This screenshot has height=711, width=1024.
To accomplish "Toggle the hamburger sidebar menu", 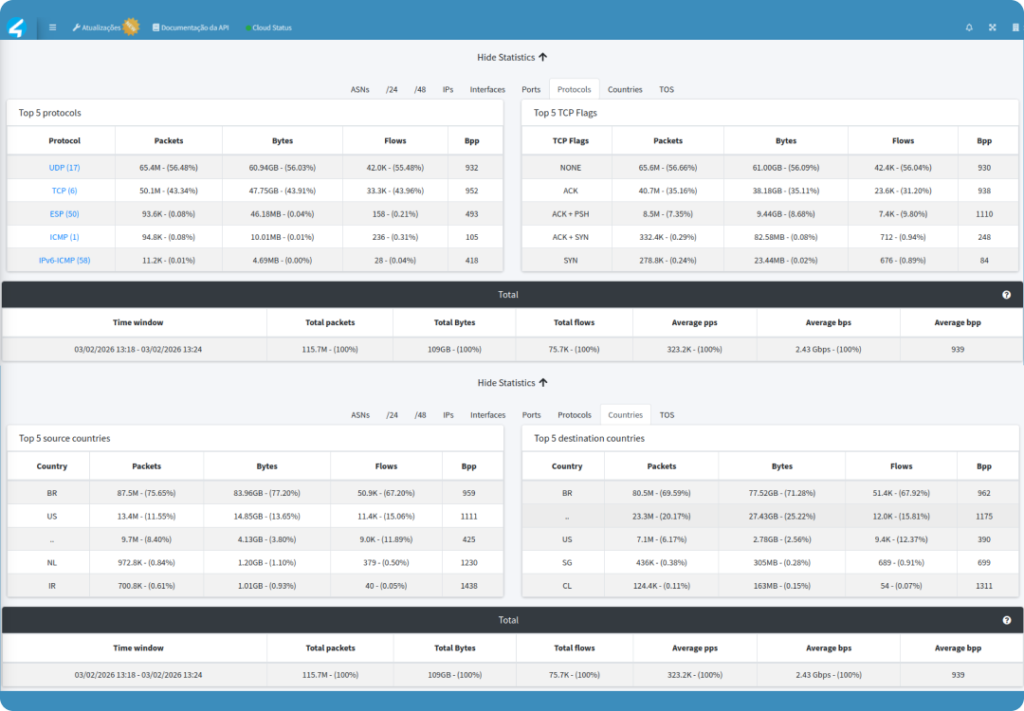I will click(53, 28).
